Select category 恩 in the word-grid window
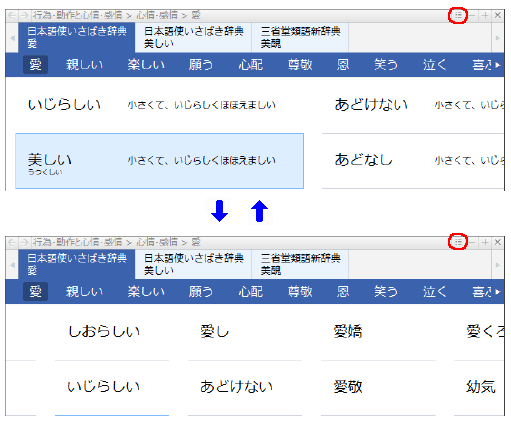511x422 pixels. pyautogui.click(x=343, y=292)
